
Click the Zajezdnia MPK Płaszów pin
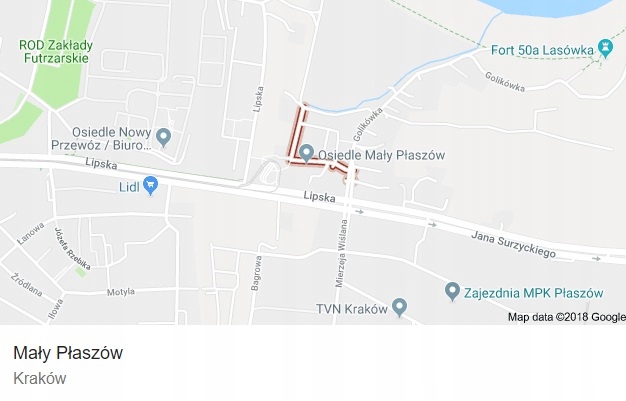pos(452,292)
